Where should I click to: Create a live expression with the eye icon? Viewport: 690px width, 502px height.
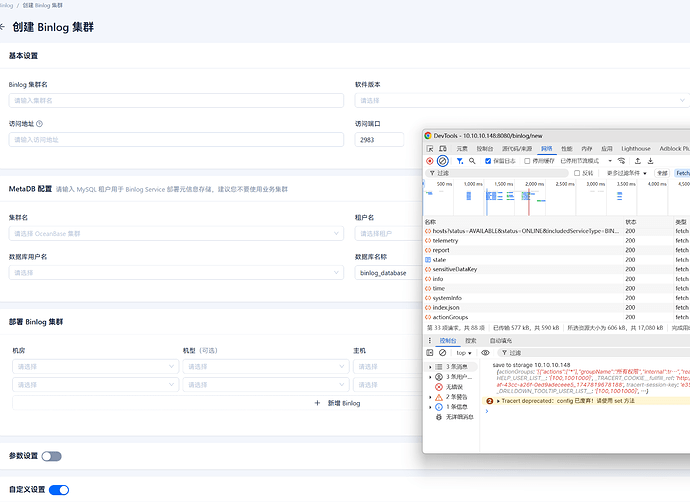pyautogui.click(x=485, y=353)
